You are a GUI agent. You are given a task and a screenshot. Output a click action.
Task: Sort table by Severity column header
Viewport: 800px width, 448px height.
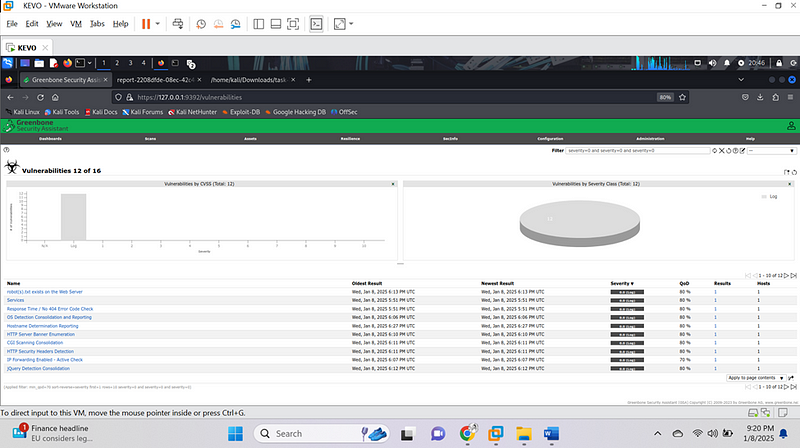622,283
